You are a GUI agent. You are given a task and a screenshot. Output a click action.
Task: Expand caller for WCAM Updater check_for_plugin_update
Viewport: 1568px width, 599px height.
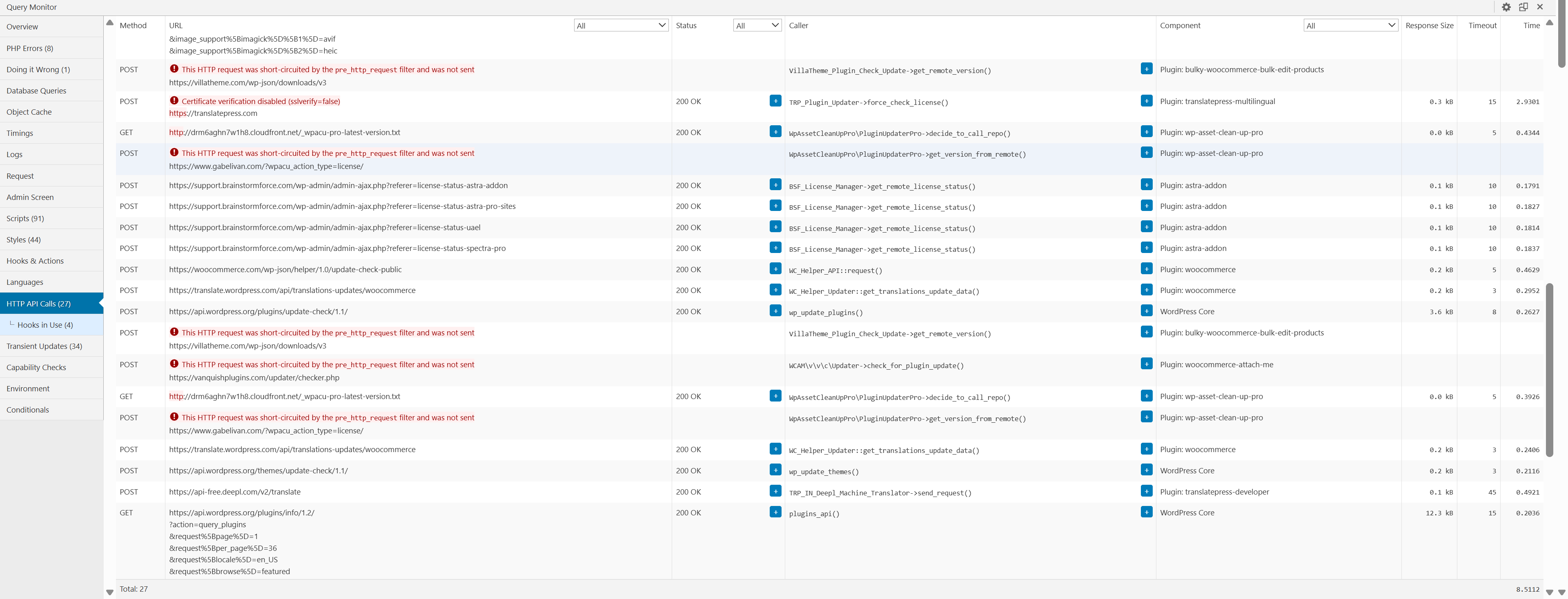[x=1146, y=364]
